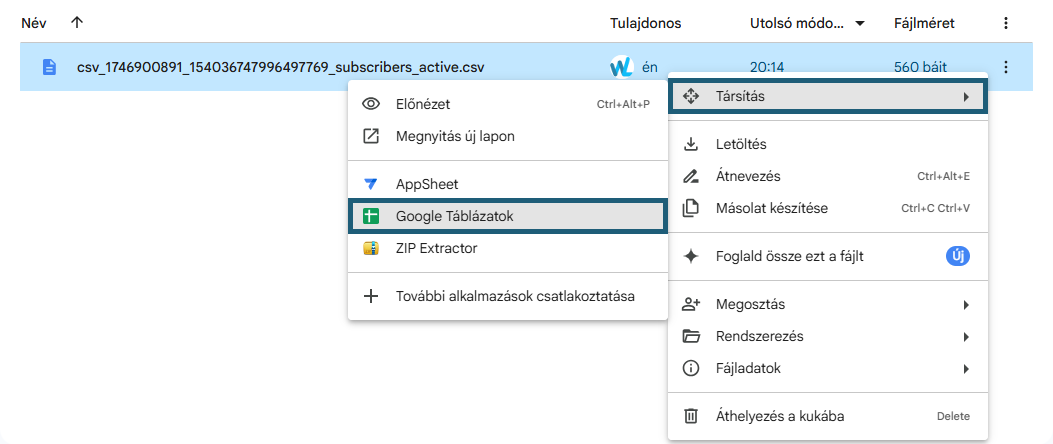
Task: Click the Fájlméret column header
Action: click(x=924, y=24)
